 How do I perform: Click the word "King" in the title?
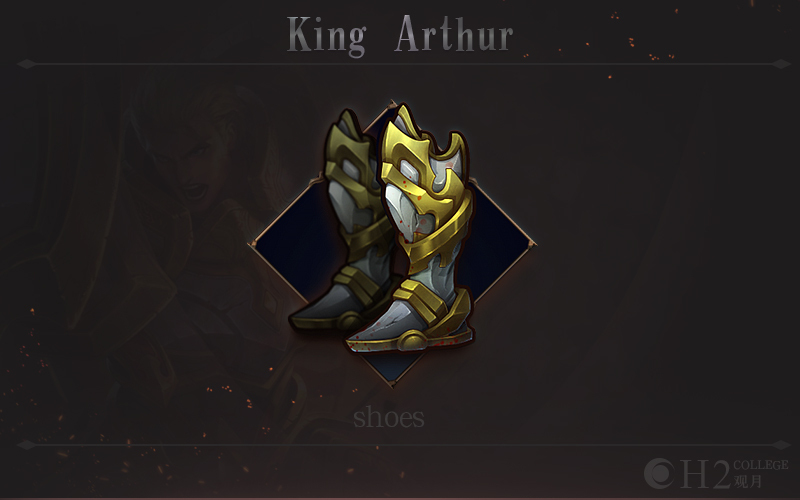point(327,35)
